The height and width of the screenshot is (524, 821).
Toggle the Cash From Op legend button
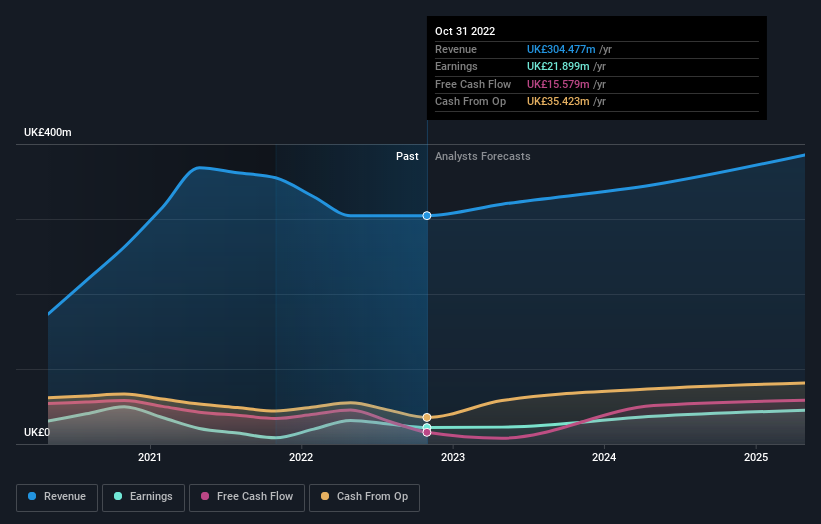[364, 497]
